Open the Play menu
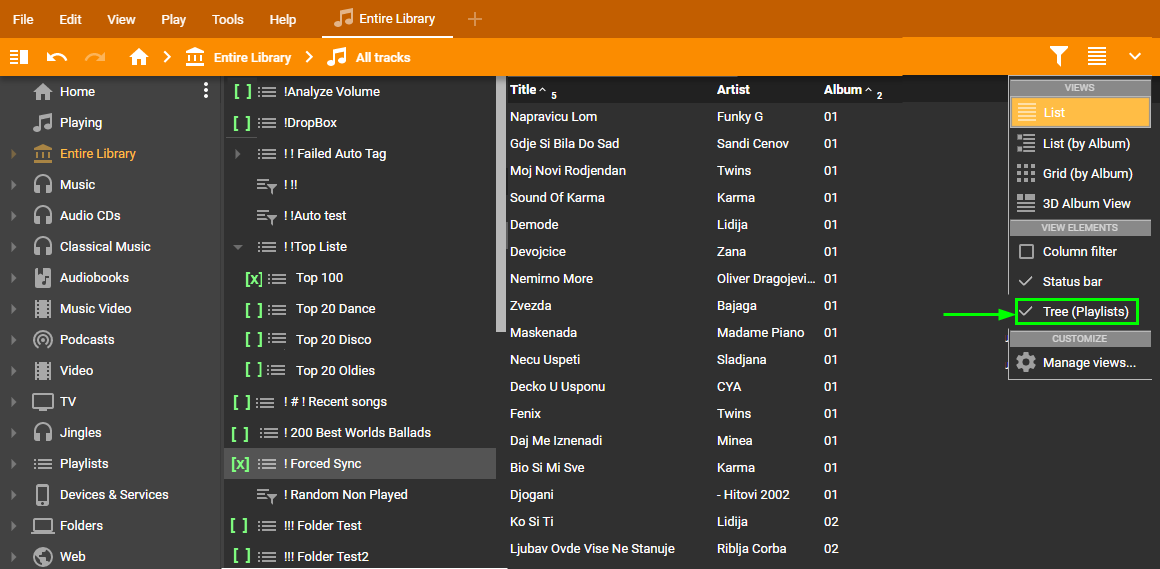The height and width of the screenshot is (569, 1160). click(173, 19)
